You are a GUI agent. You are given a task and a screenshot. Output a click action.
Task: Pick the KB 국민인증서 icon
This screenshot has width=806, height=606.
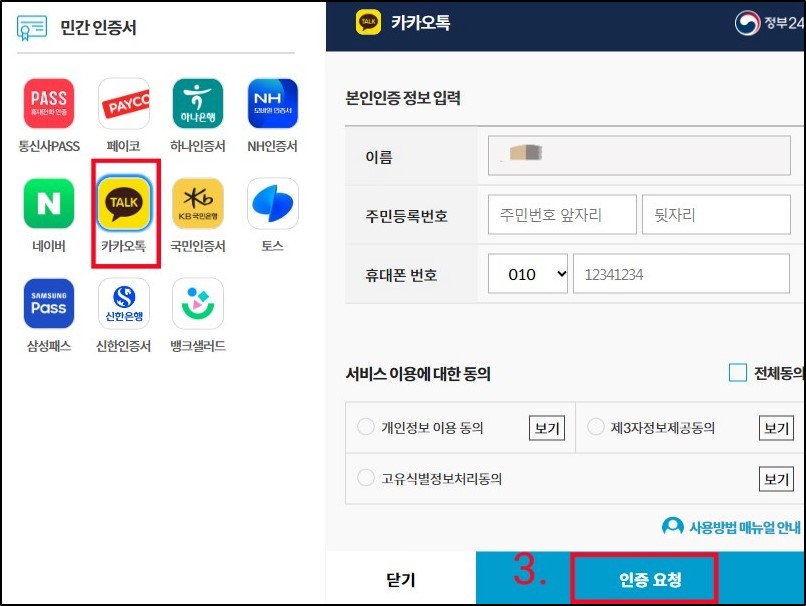(x=198, y=204)
